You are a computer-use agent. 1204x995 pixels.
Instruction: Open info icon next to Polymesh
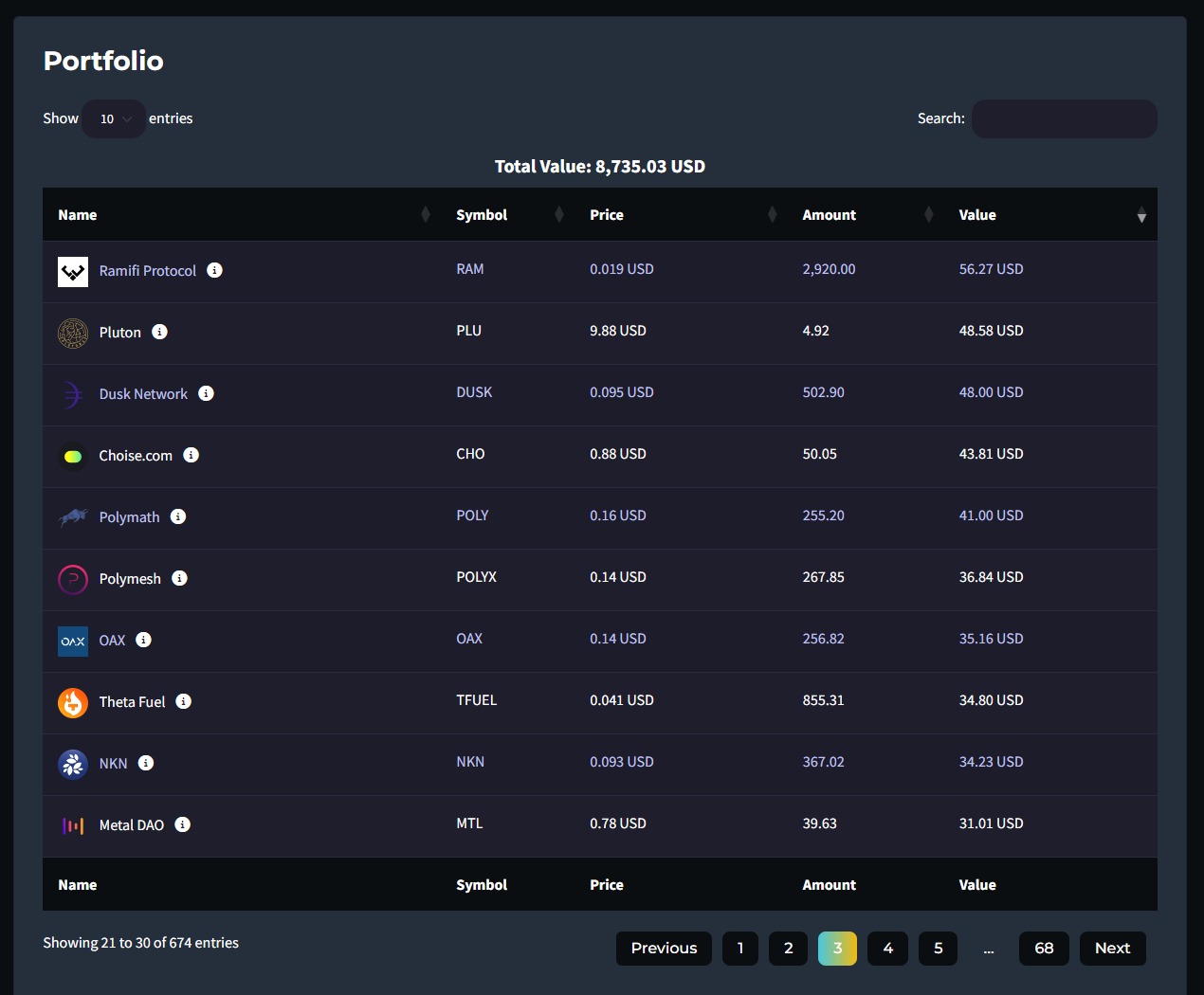click(x=179, y=578)
